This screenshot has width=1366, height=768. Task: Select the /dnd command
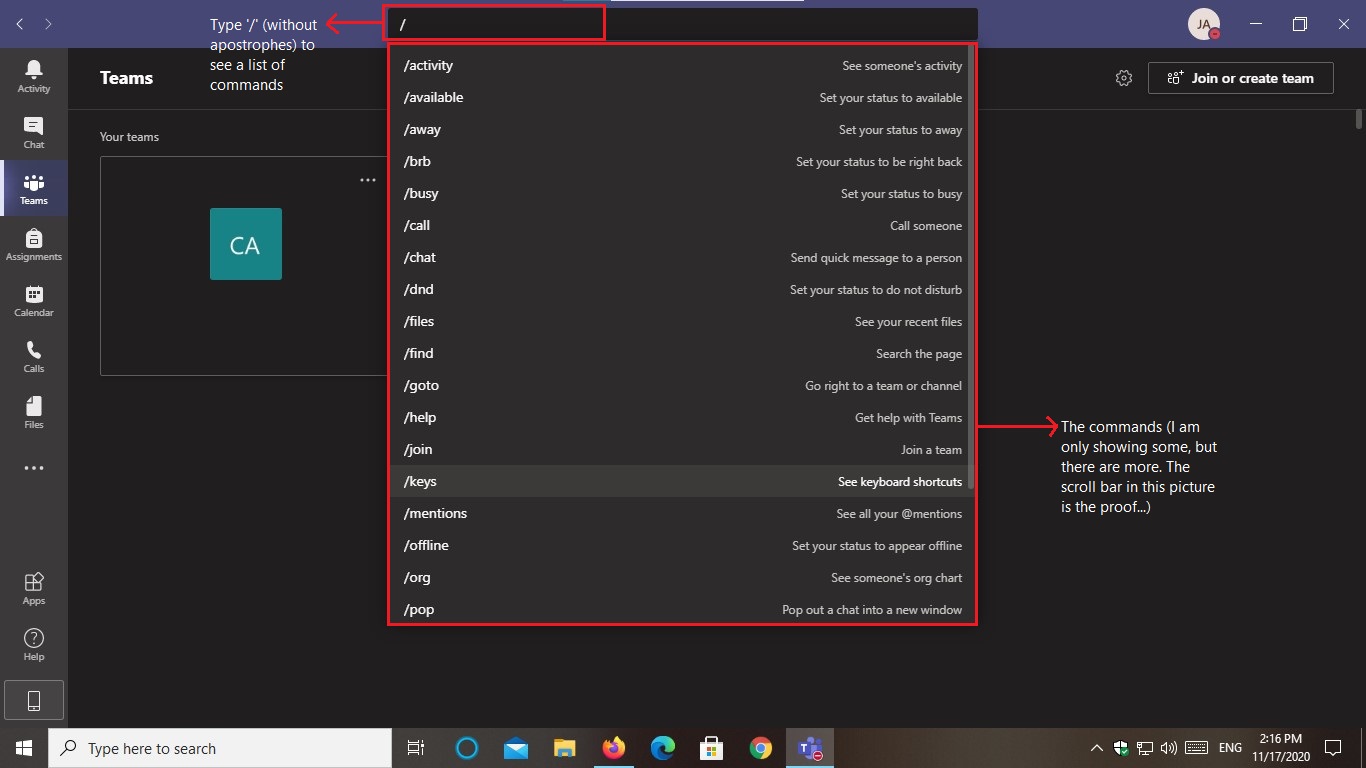pyautogui.click(x=681, y=290)
